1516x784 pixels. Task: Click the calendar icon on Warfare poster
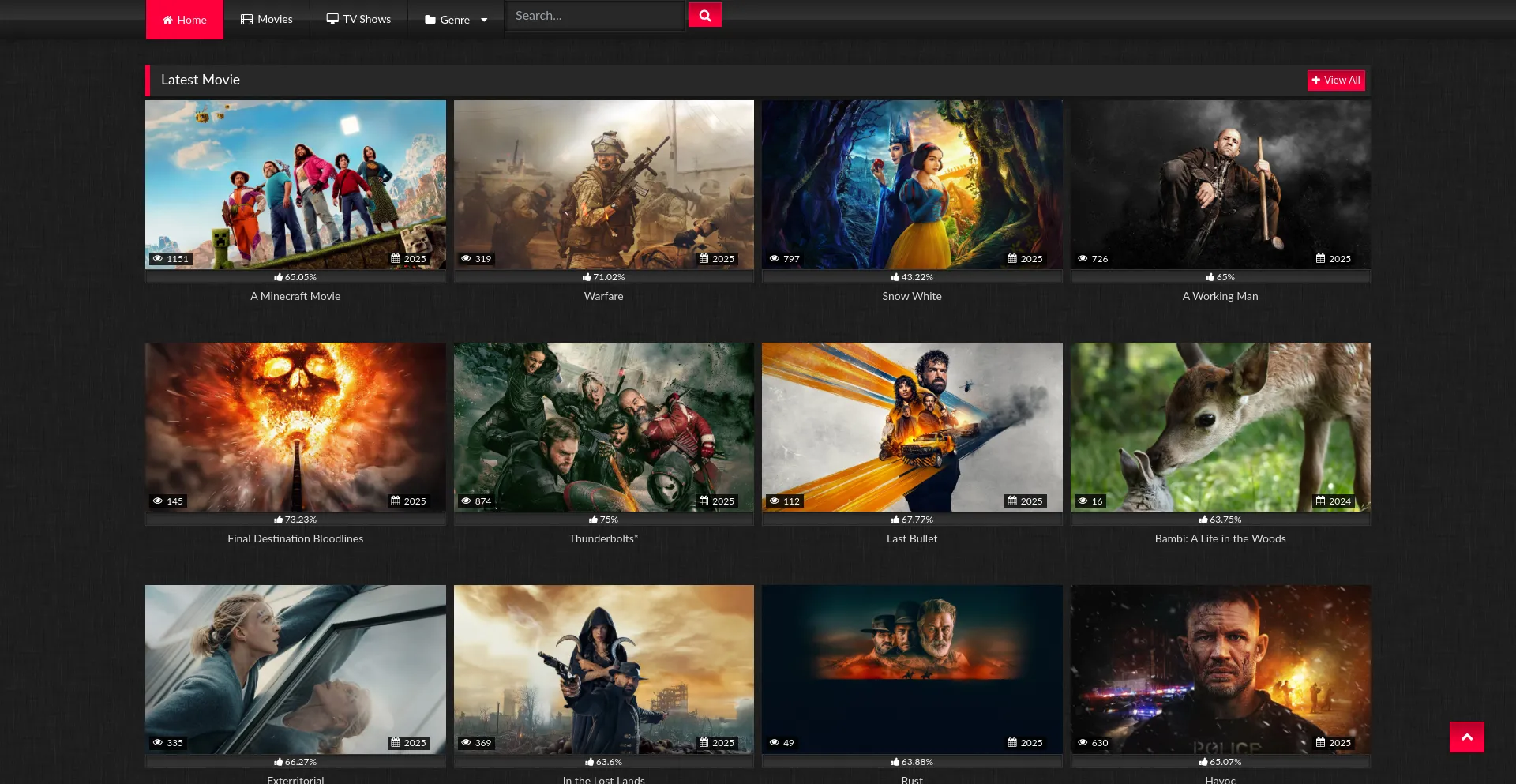pyautogui.click(x=704, y=259)
